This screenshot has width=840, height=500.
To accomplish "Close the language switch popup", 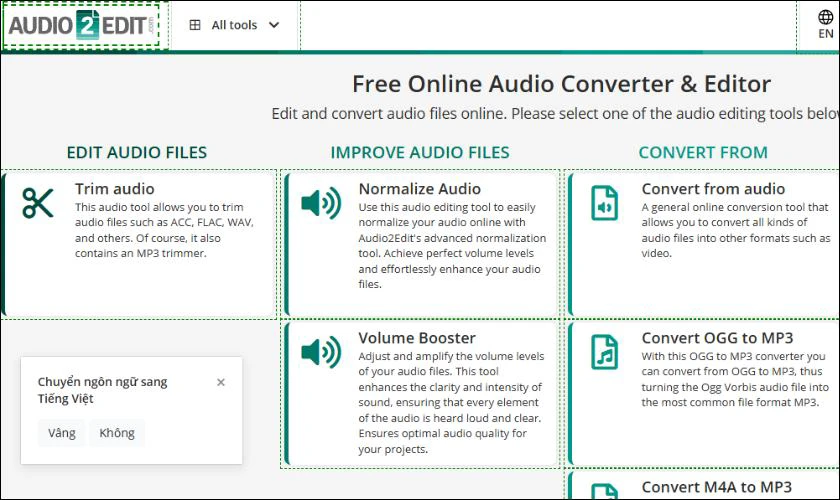I will coord(221,382).
